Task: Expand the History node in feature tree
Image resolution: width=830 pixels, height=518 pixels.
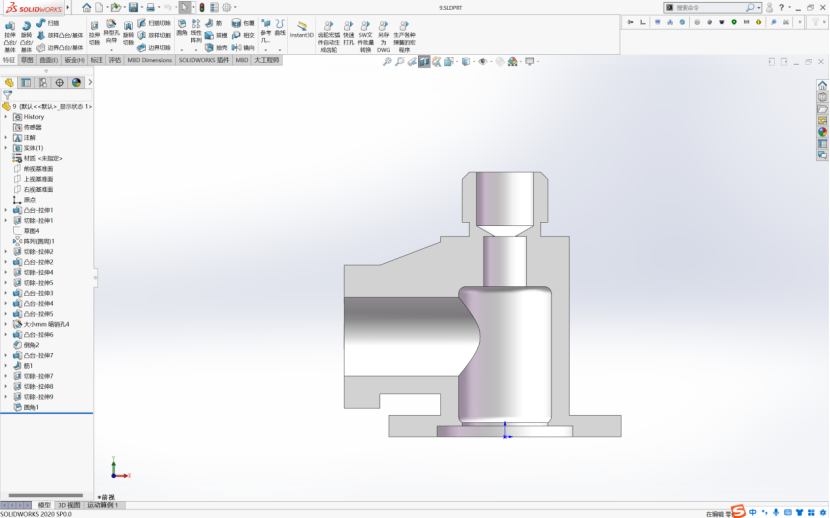Action: pos(5,117)
